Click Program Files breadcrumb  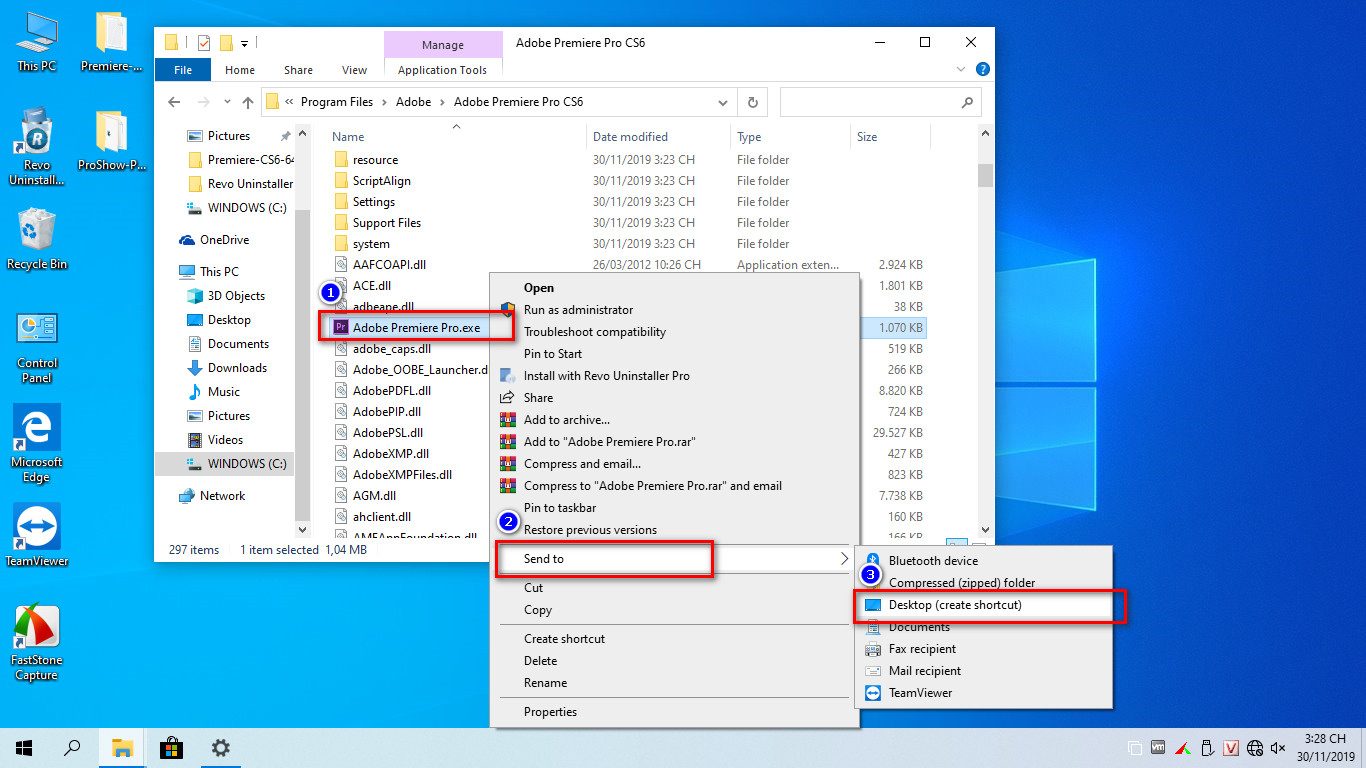point(336,102)
